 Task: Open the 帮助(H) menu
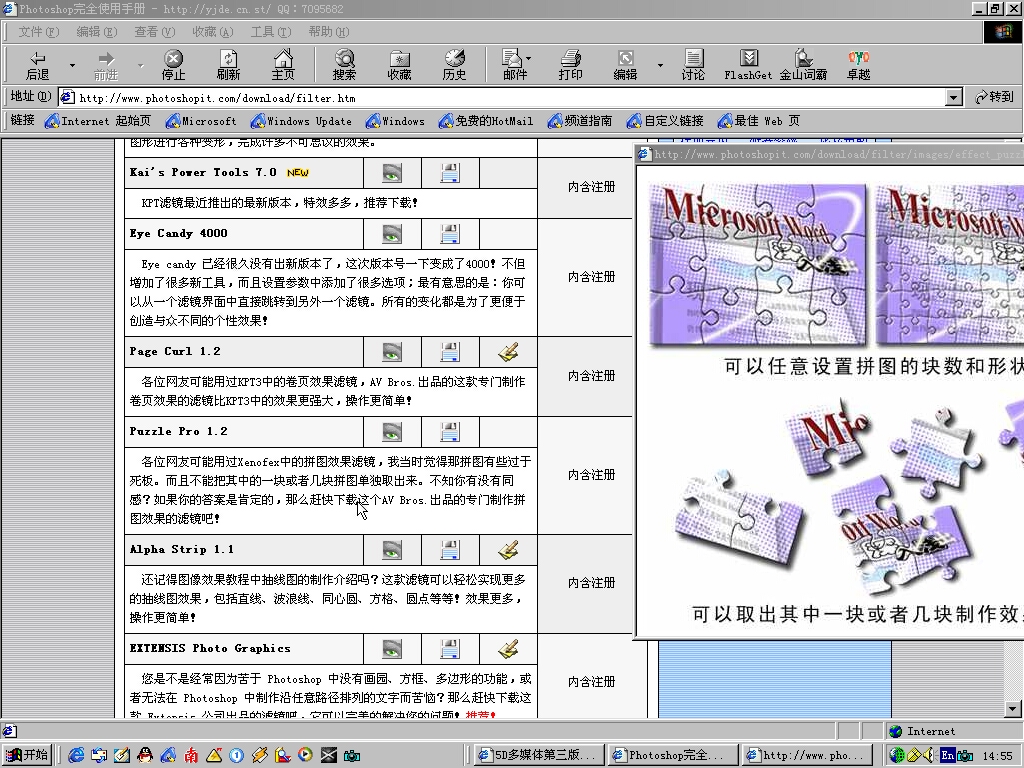pos(329,31)
